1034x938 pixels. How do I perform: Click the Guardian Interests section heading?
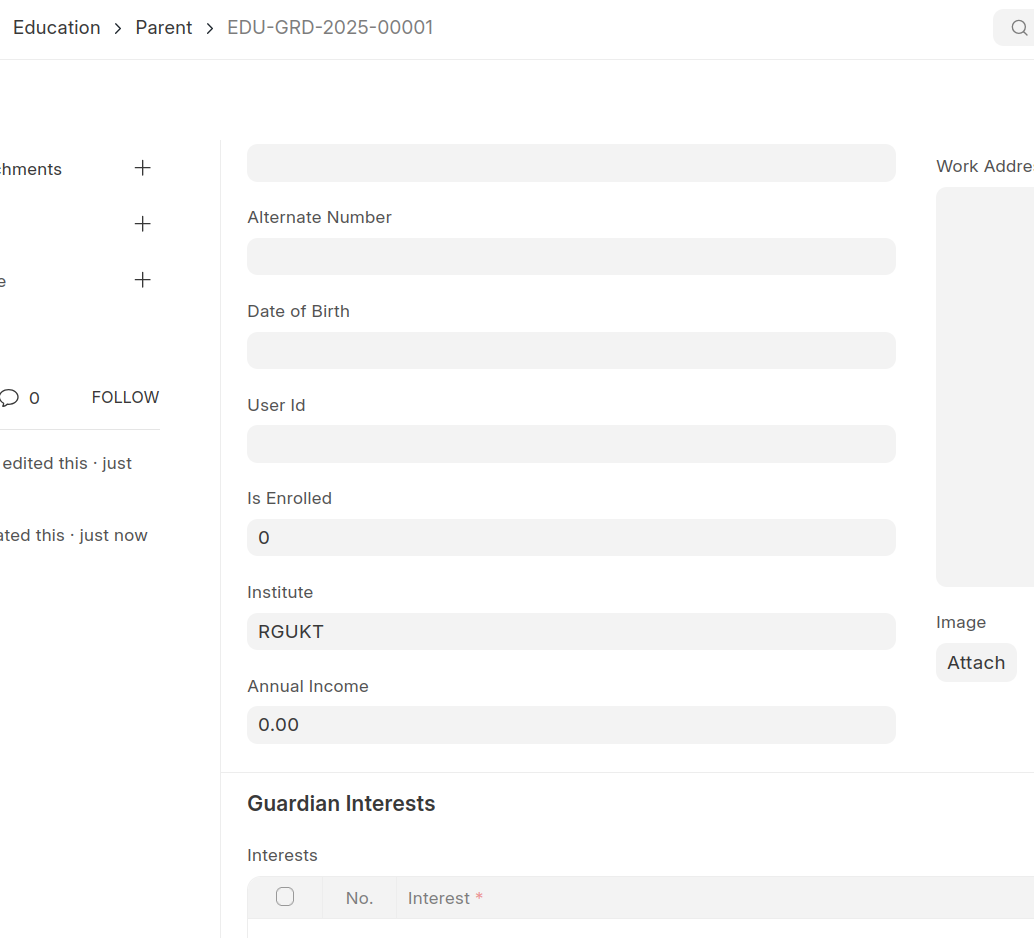click(341, 804)
